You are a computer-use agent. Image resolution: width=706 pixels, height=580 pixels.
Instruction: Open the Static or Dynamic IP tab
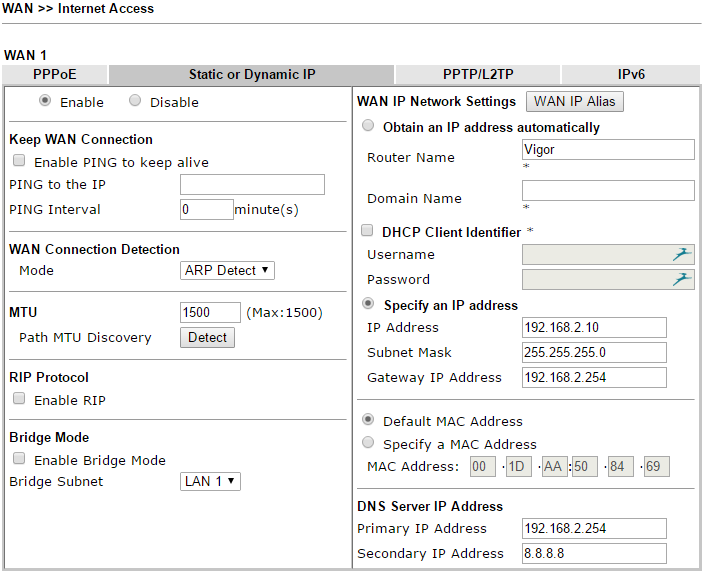252,74
